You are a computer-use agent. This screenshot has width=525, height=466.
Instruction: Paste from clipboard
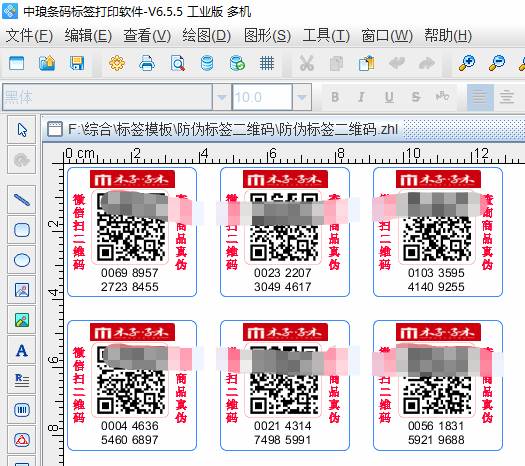point(367,63)
